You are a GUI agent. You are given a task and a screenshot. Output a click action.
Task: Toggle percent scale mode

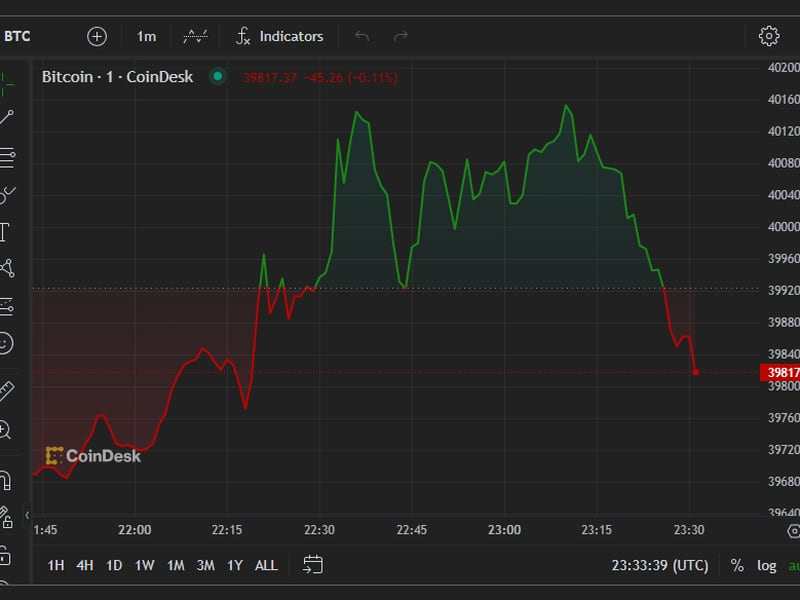[737, 565]
